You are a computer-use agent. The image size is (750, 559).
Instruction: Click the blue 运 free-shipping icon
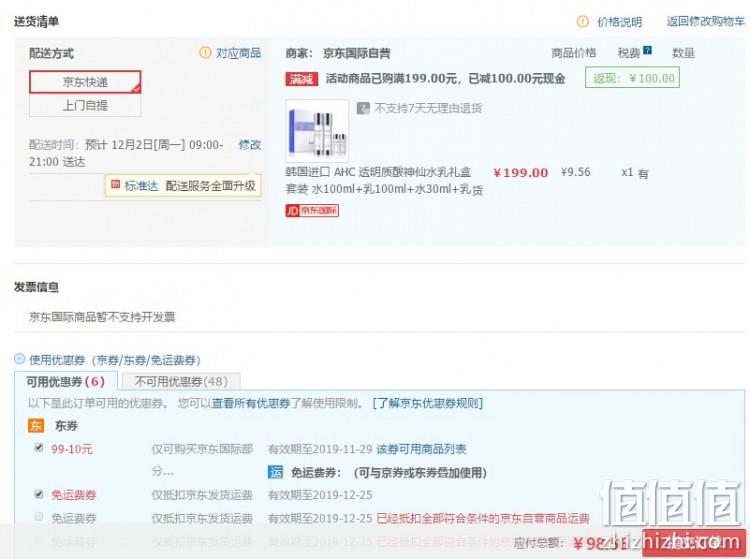coord(276,472)
